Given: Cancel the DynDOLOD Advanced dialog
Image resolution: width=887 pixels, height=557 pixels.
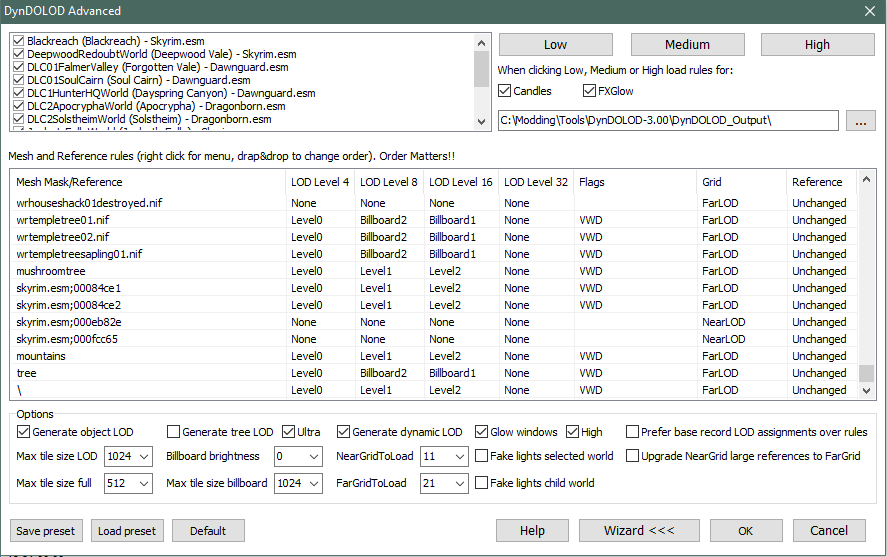Looking at the screenshot, I should (829, 531).
